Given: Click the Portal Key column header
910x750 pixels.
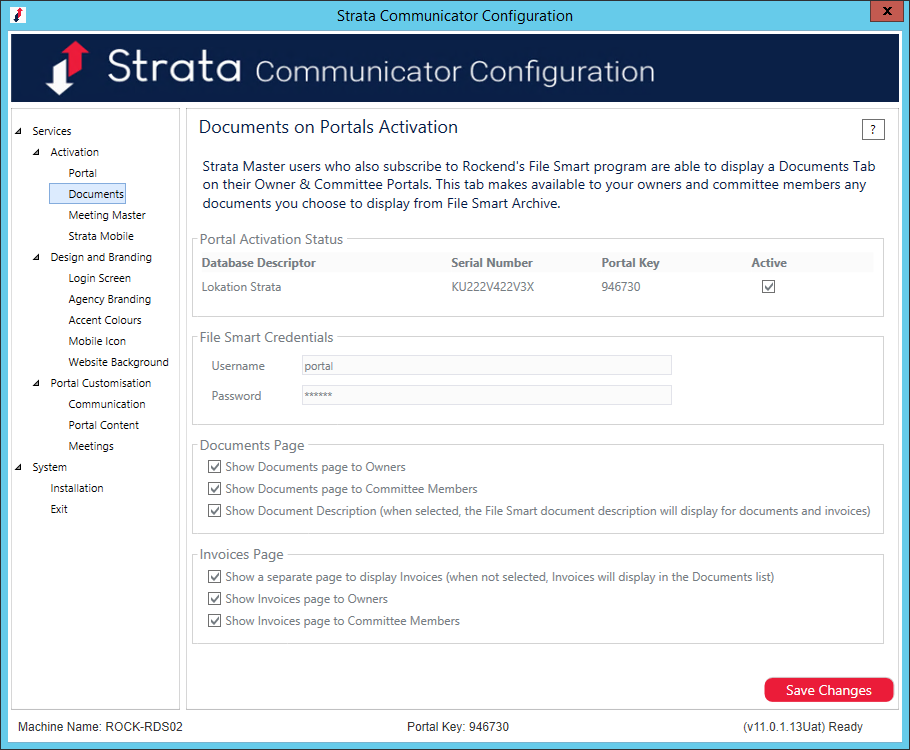Looking at the screenshot, I should coord(630,263).
